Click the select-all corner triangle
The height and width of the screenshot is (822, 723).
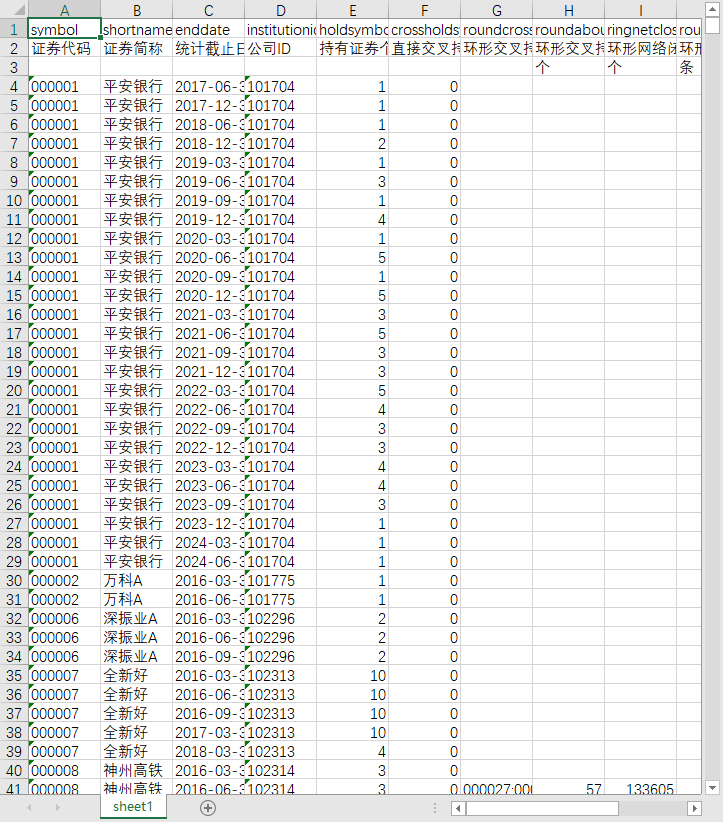14,10
